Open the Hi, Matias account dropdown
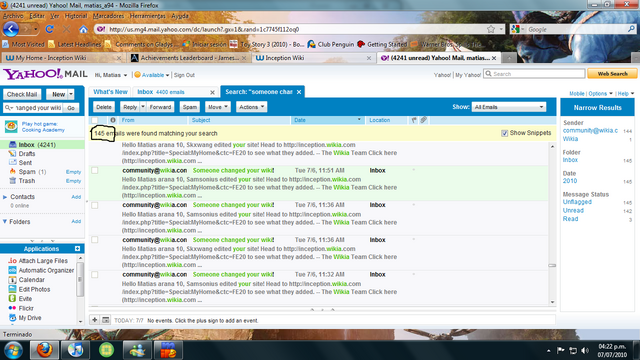 [x=111, y=75]
